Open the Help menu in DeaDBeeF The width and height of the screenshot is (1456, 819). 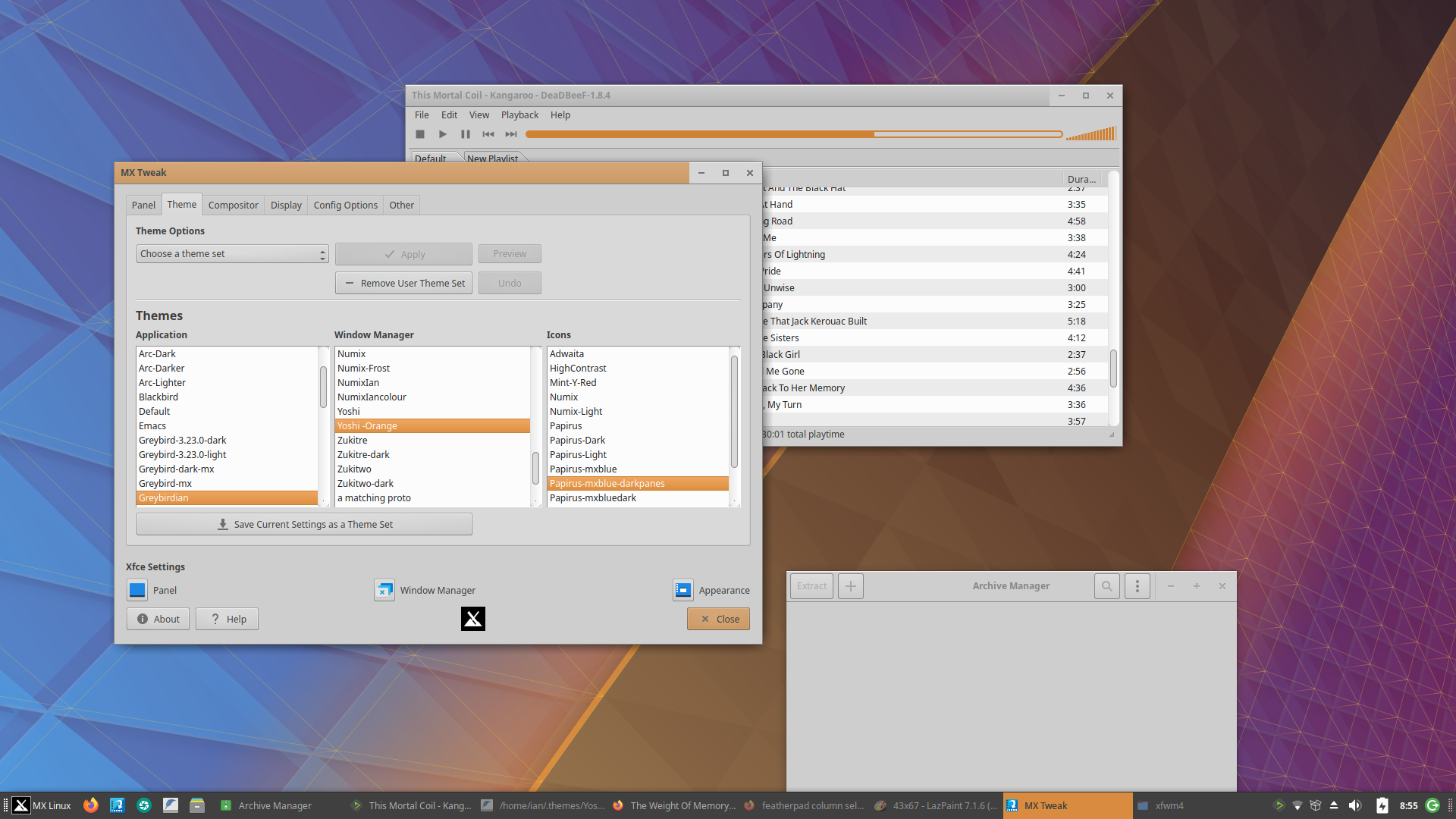[560, 115]
